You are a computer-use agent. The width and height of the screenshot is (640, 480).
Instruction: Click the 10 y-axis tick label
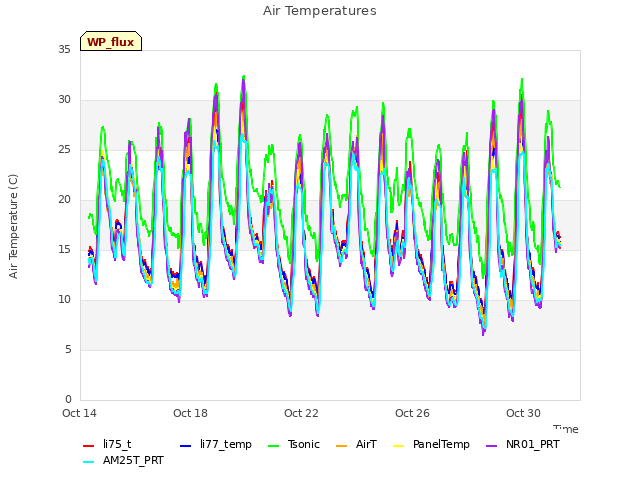pos(64,299)
